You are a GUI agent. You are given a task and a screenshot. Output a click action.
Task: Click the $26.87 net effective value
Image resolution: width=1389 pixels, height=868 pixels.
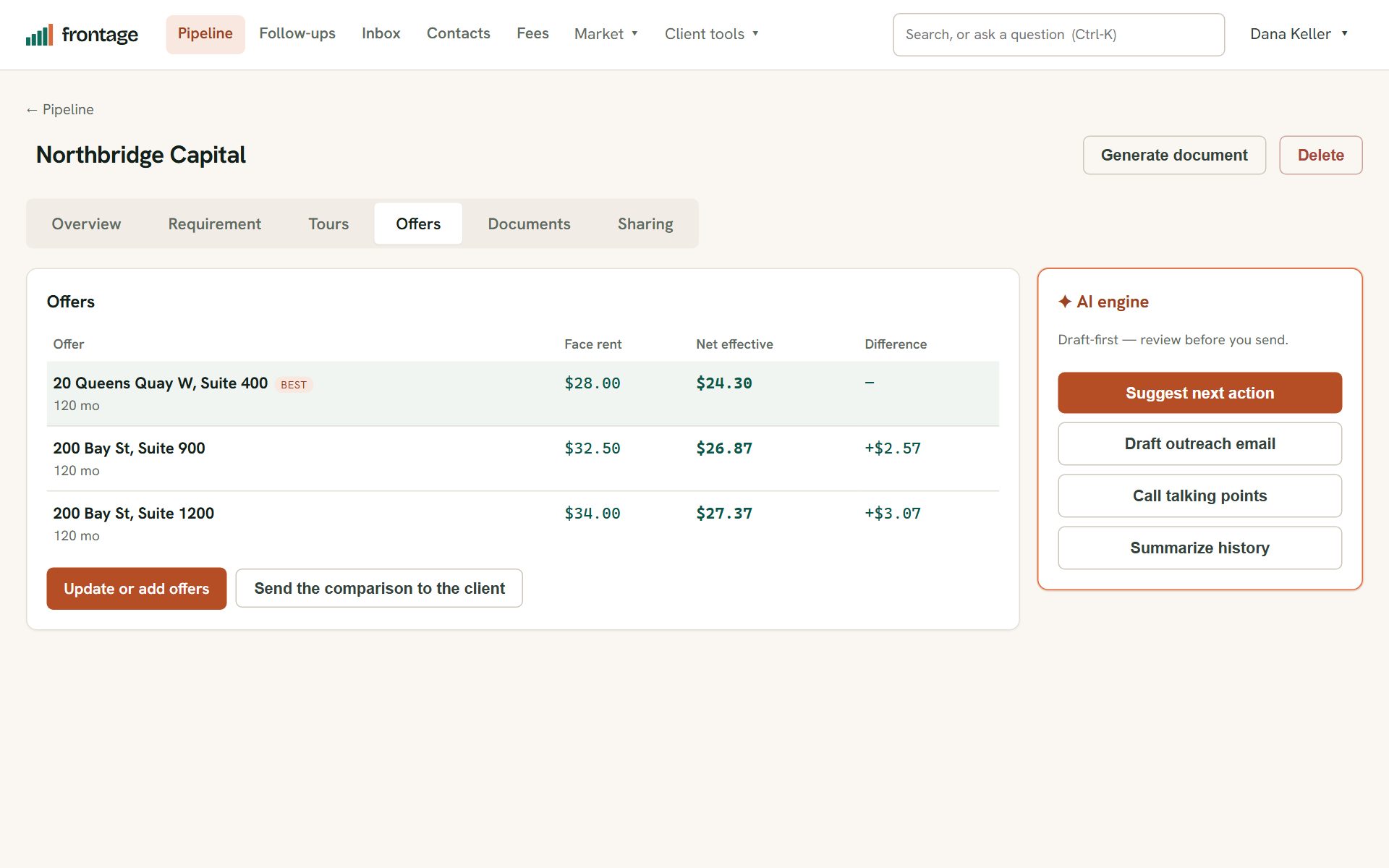[724, 448]
